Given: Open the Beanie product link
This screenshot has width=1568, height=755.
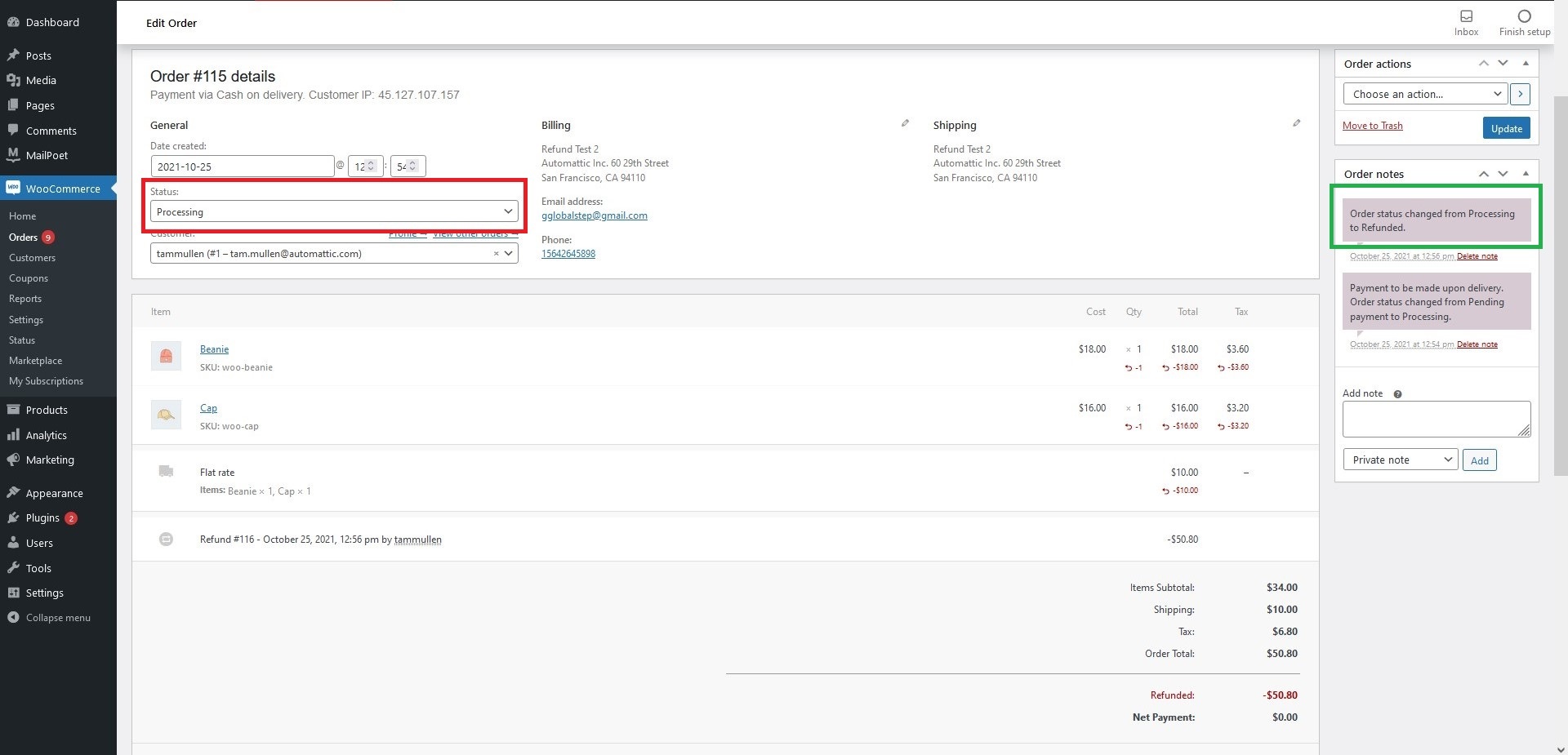Looking at the screenshot, I should [214, 349].
